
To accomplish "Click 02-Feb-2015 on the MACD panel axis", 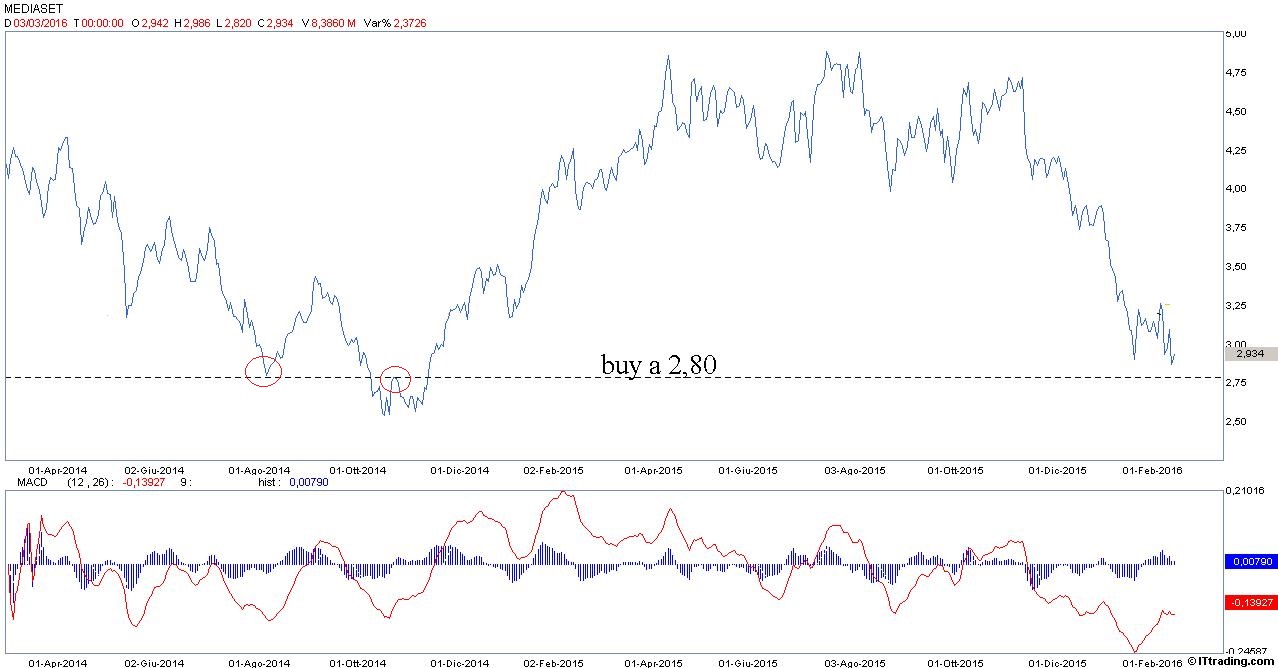I will pyautogui.click(x=554, y=662).
